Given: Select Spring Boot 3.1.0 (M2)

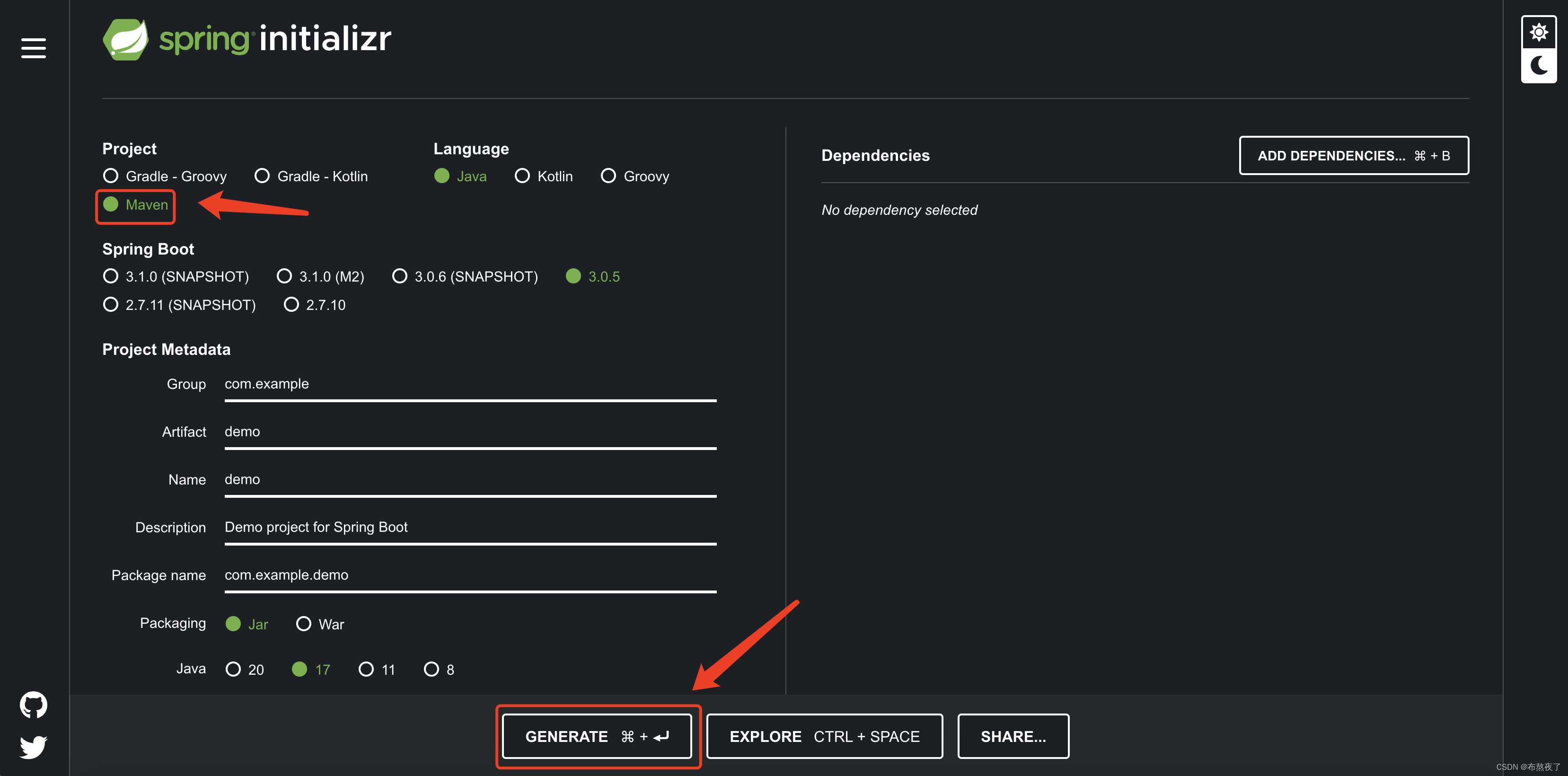Looking at the screenshot, I should (x=320, y=277).
